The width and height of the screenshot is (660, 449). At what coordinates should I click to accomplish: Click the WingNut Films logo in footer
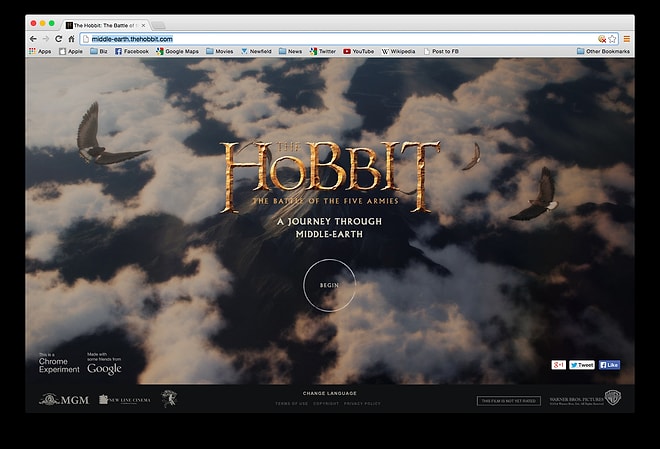point(169,399)
